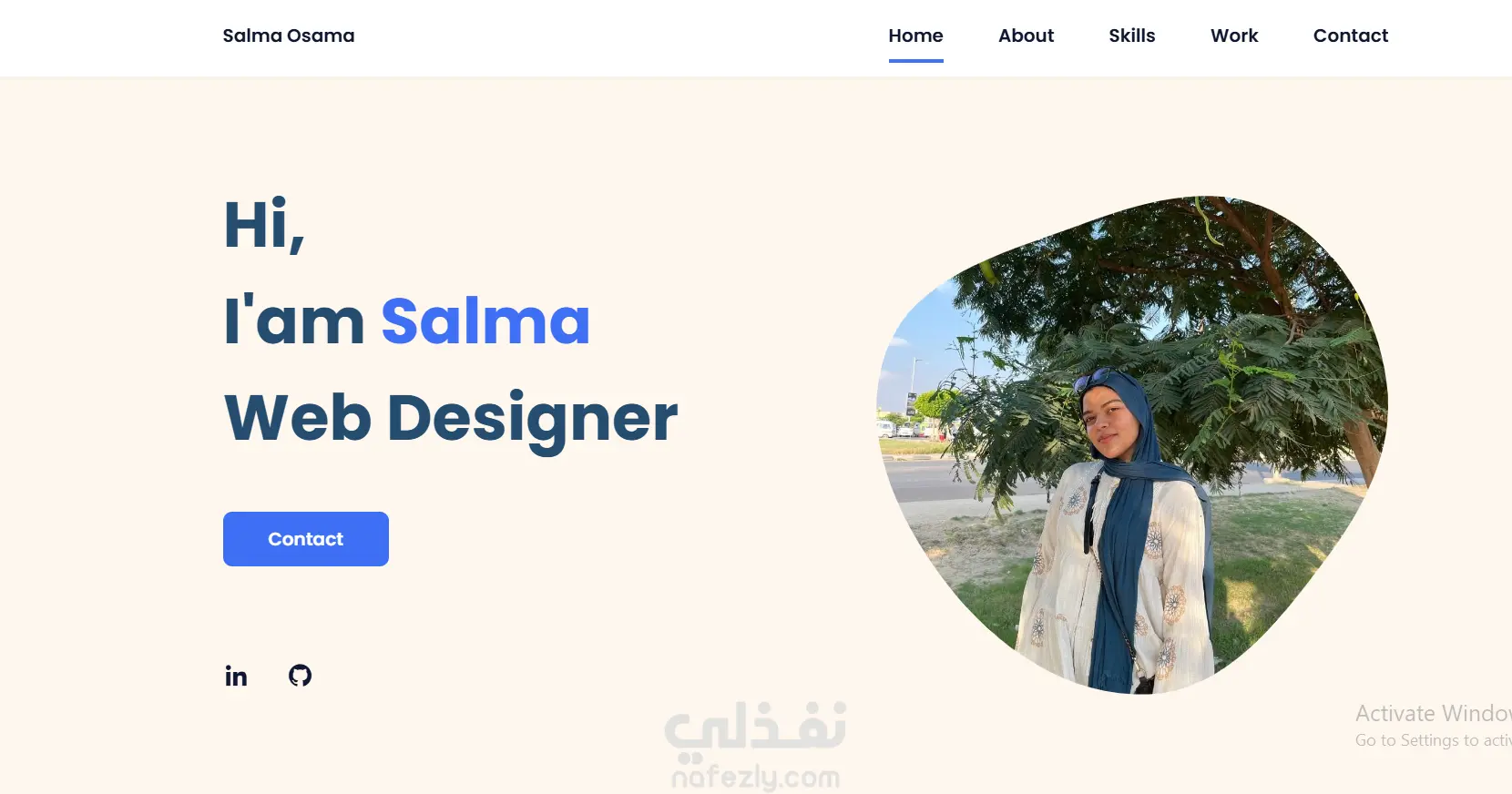Open the LinkedIn profile icon
Image resolution: width=1512 pixels, height=794 pixels.
(x=236, y=676)
